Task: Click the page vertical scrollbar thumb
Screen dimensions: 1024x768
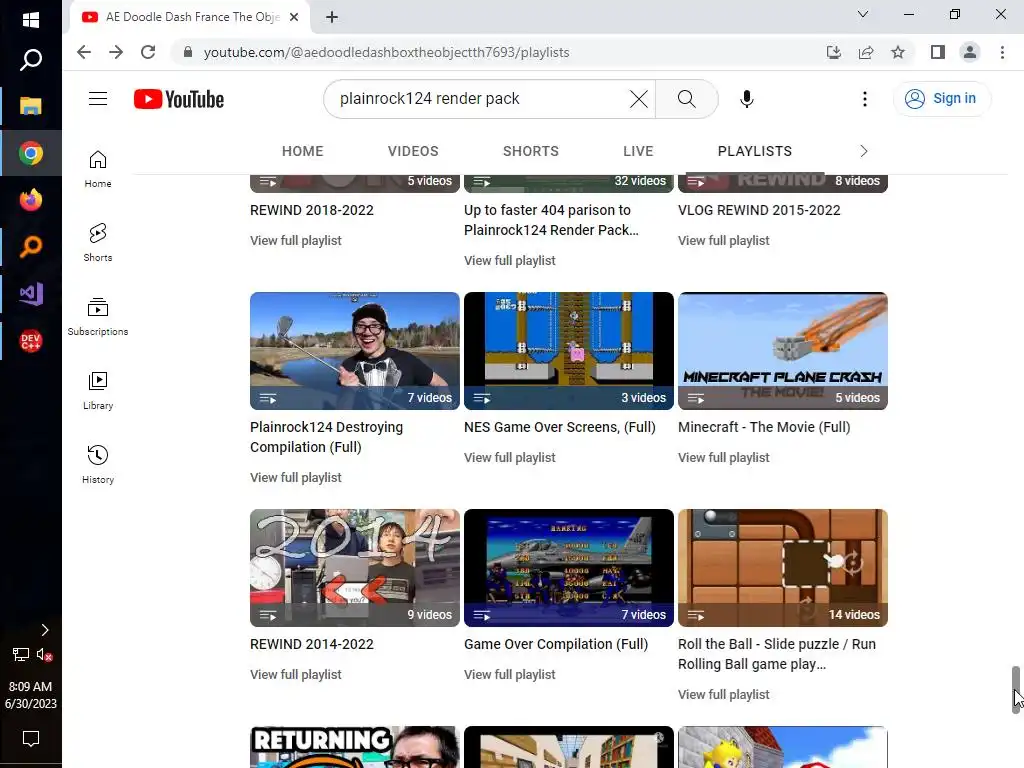Action: click(x=1016, y=690)
